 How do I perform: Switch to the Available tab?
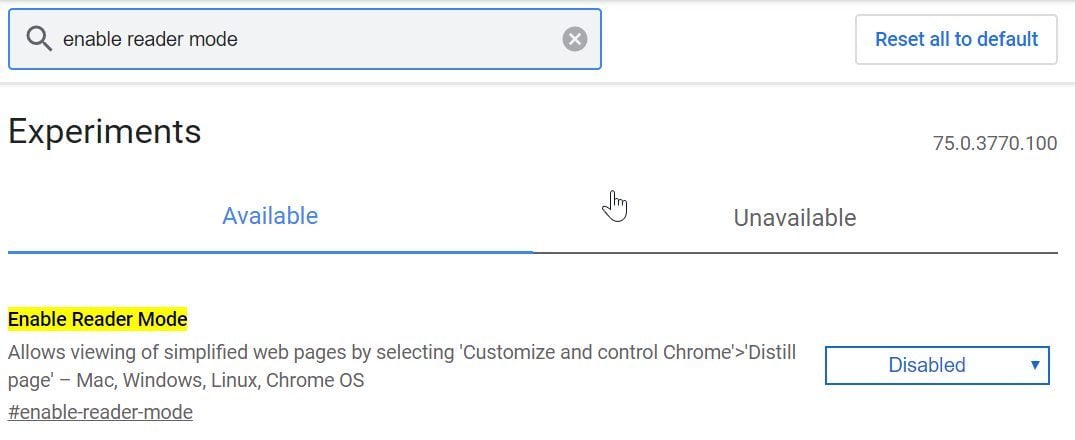270,216
